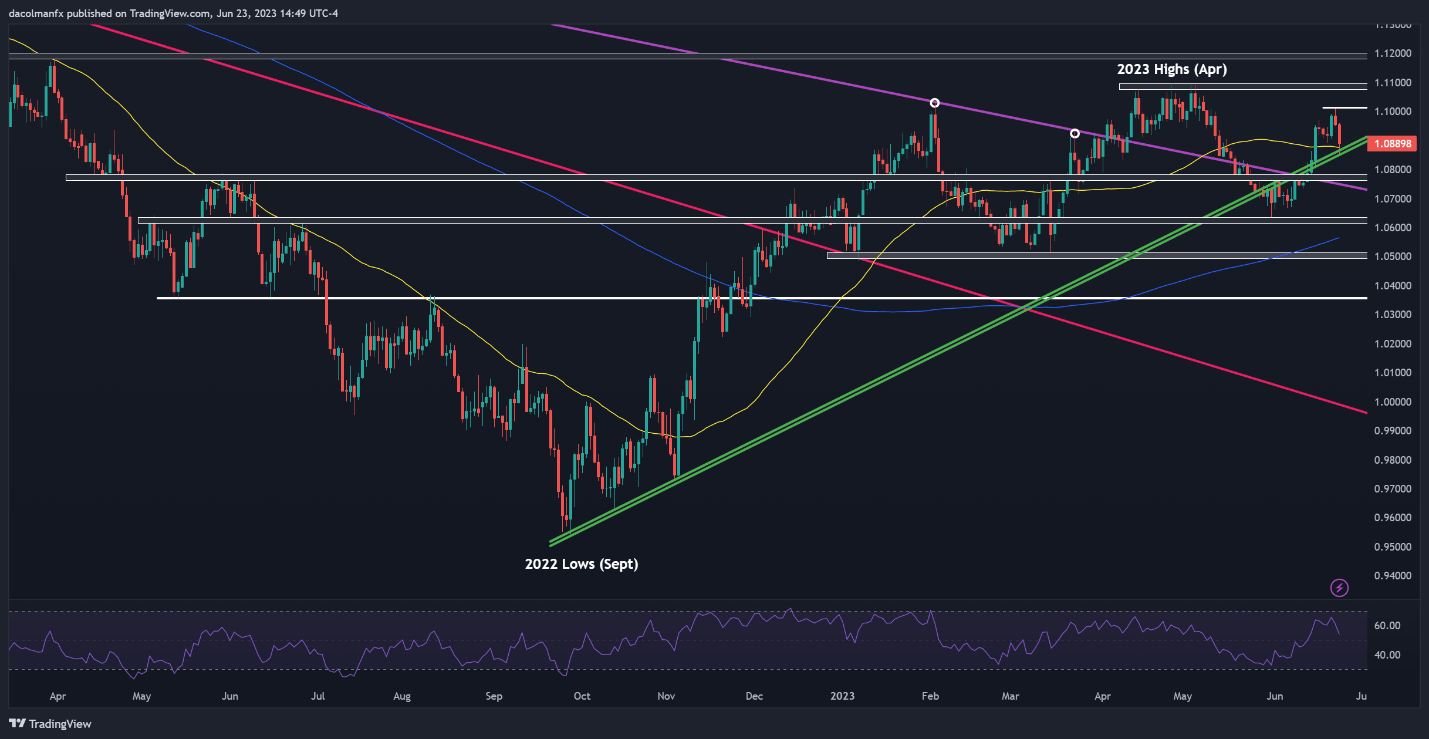Click the 1.10000 price axis label
Image resolution: width=1429 pixels, height=739 pixels.
point(1391,111)
